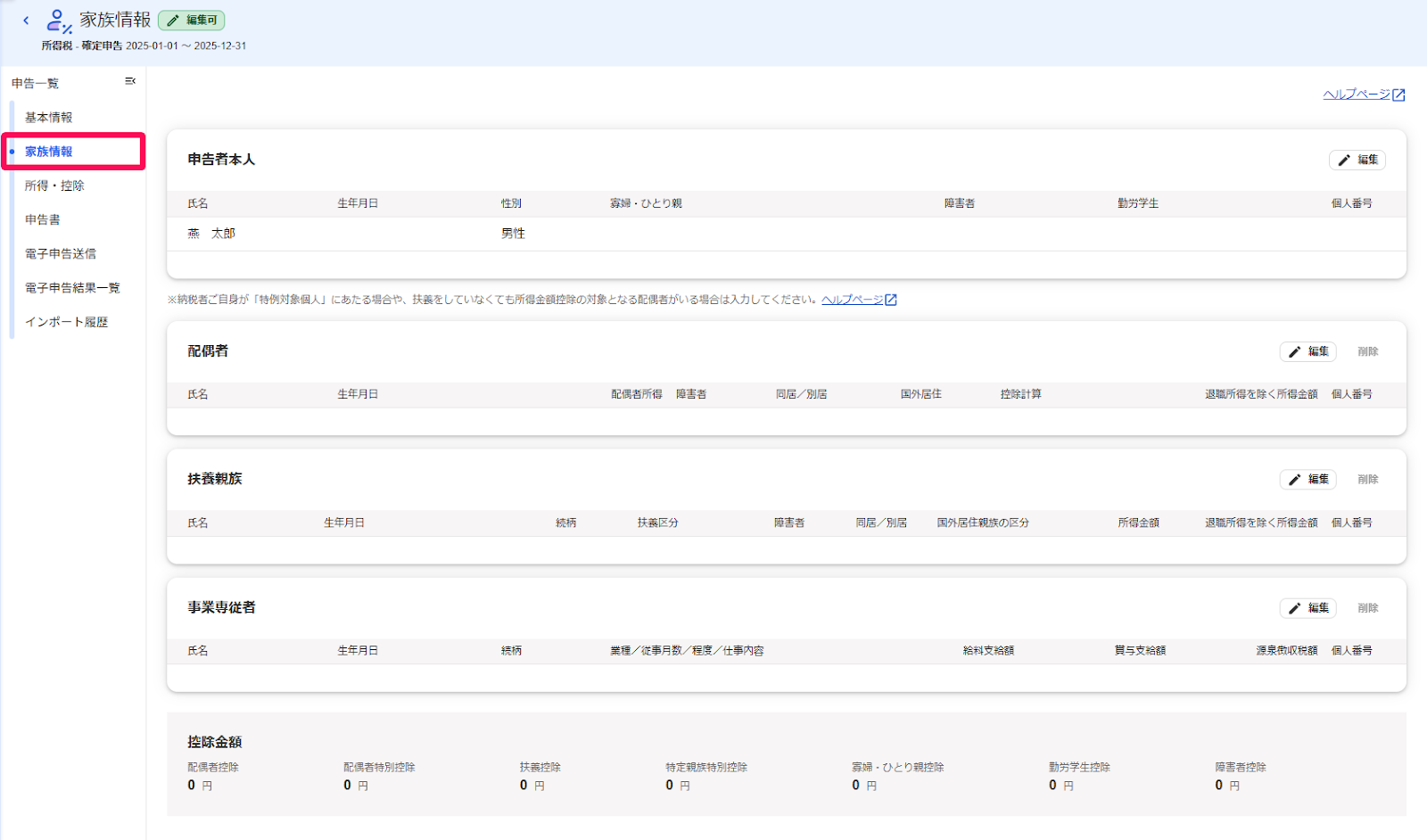Click 削除 in the 扶養親族 section

point(1368,480)
